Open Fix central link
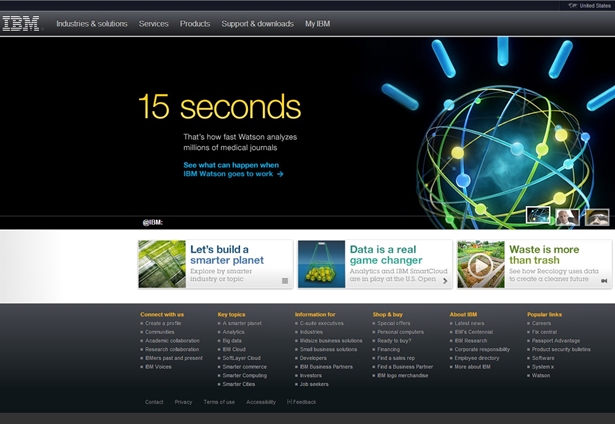Screen dimensions: 615x424 pos(544,332)
